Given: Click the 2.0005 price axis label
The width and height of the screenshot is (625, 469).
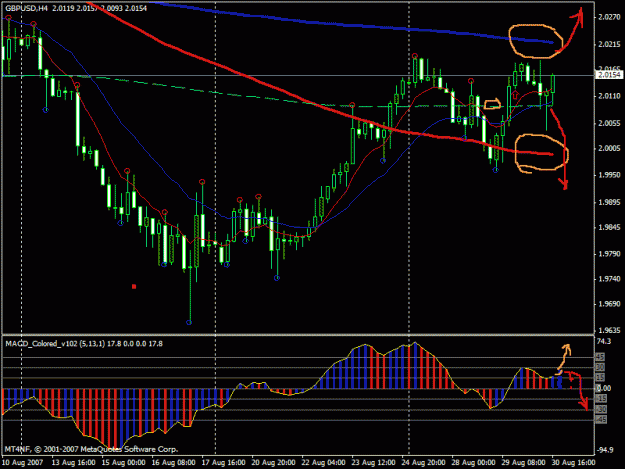Looking at the screenshot, I should pos(609,149).
